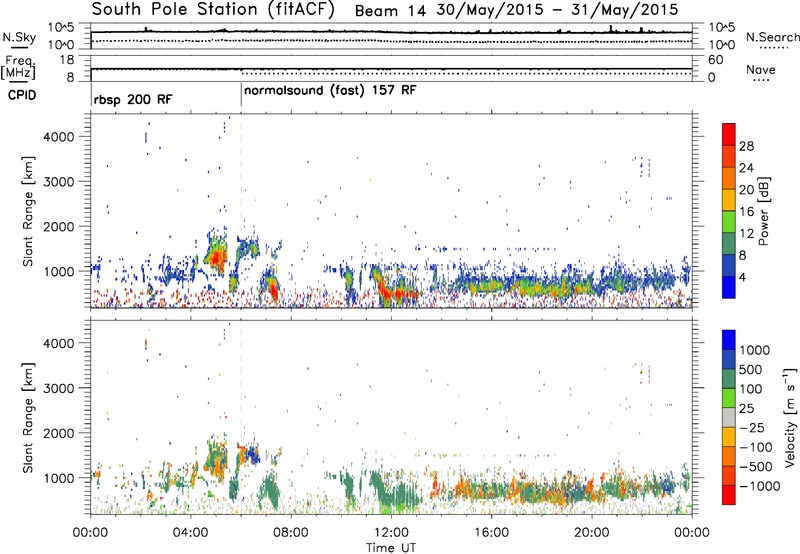Click the 'Velocity [m s⁻¹]' colorbar title

click(x=790, y=417)
